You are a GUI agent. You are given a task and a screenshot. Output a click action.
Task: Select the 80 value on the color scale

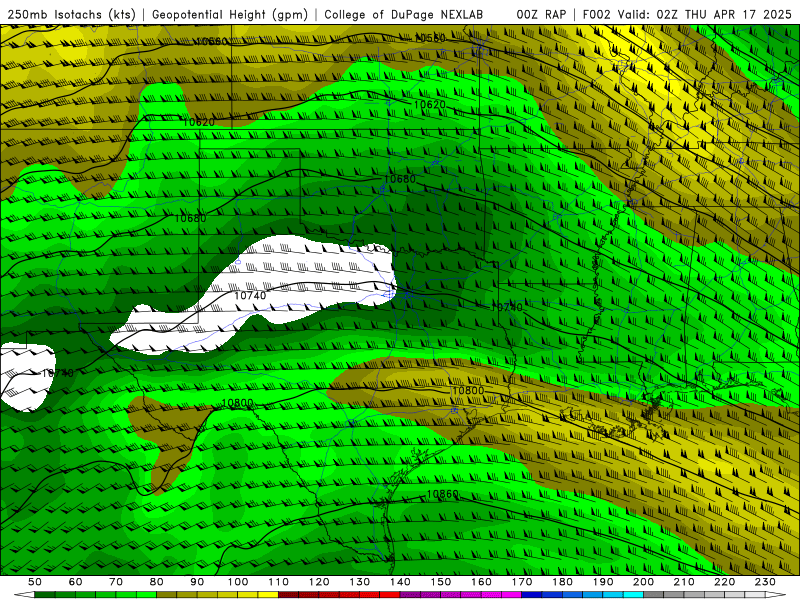click(157, 582)
